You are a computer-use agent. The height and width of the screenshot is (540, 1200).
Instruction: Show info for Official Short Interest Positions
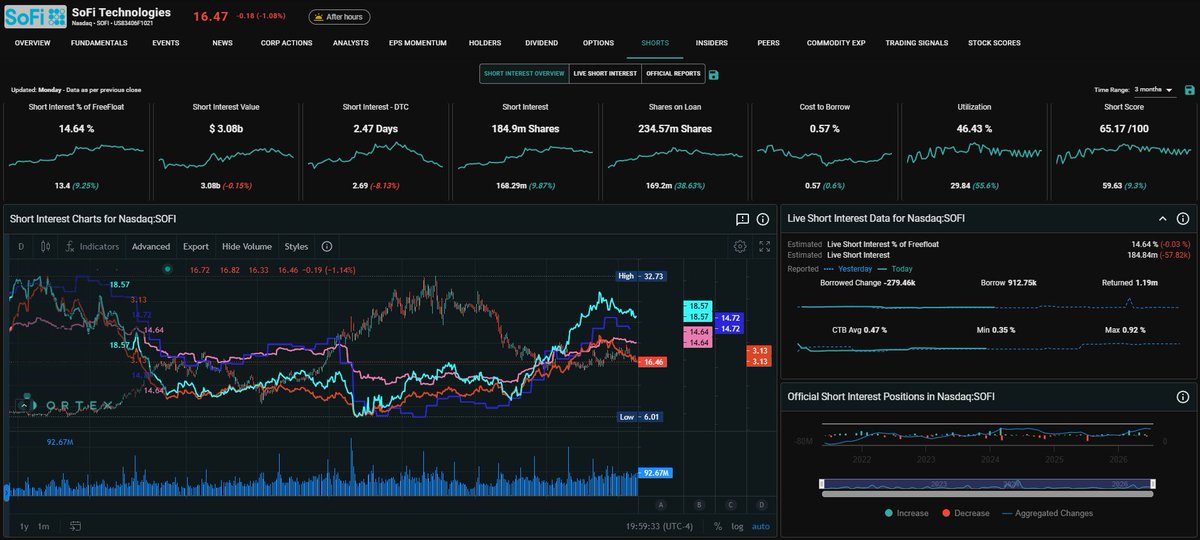pyautogui.click(x=1183, y=397)
